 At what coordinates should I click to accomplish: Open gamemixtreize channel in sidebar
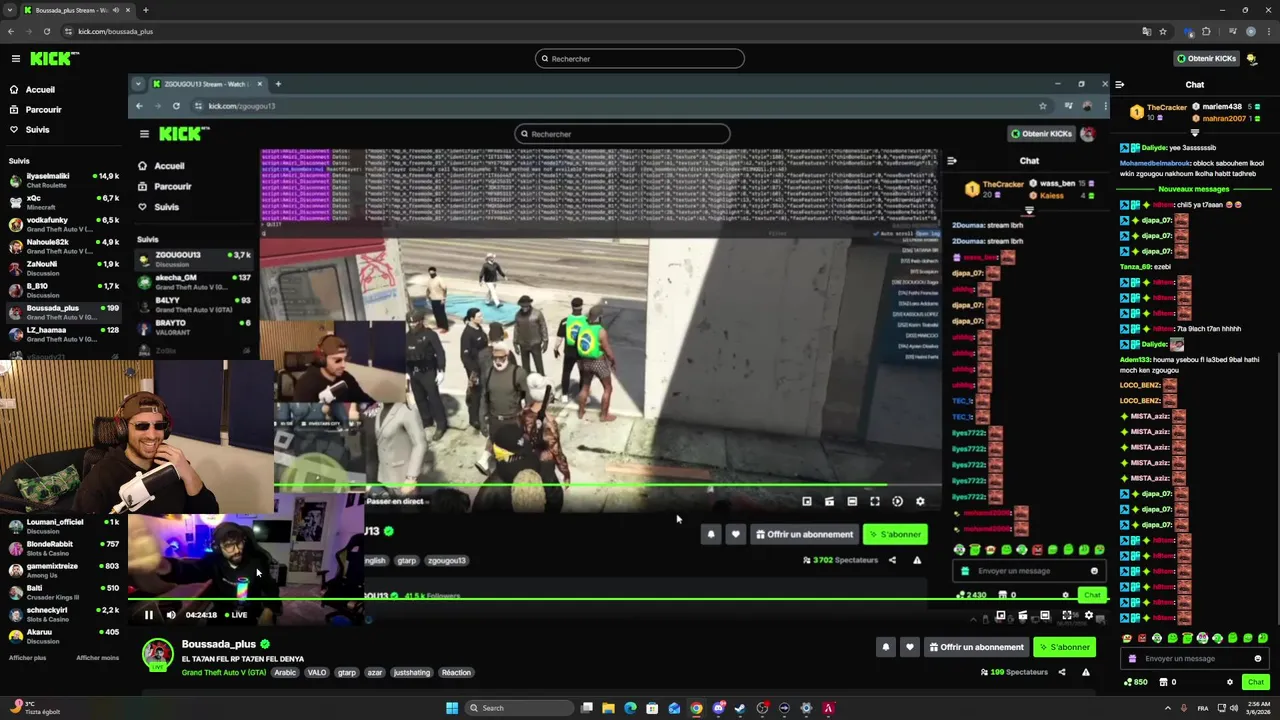tap(64, 570)
